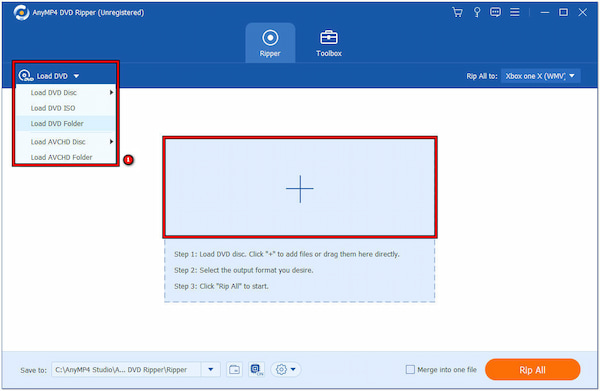Switch to the Toolbox tab
The width and height of the screenshot is (600, 391).
point(329,43)
